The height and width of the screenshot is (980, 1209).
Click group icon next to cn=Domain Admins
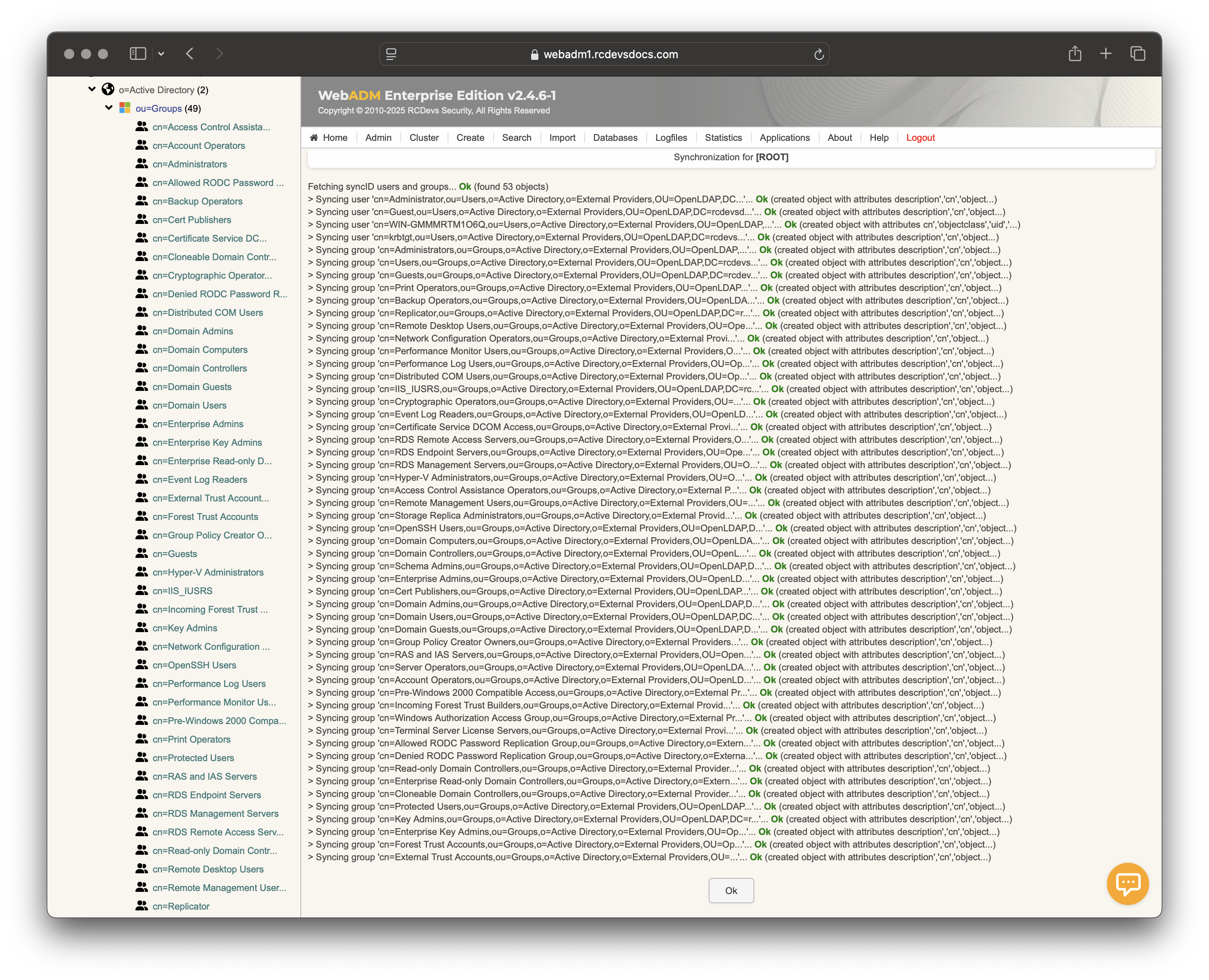tap(142, 331)
